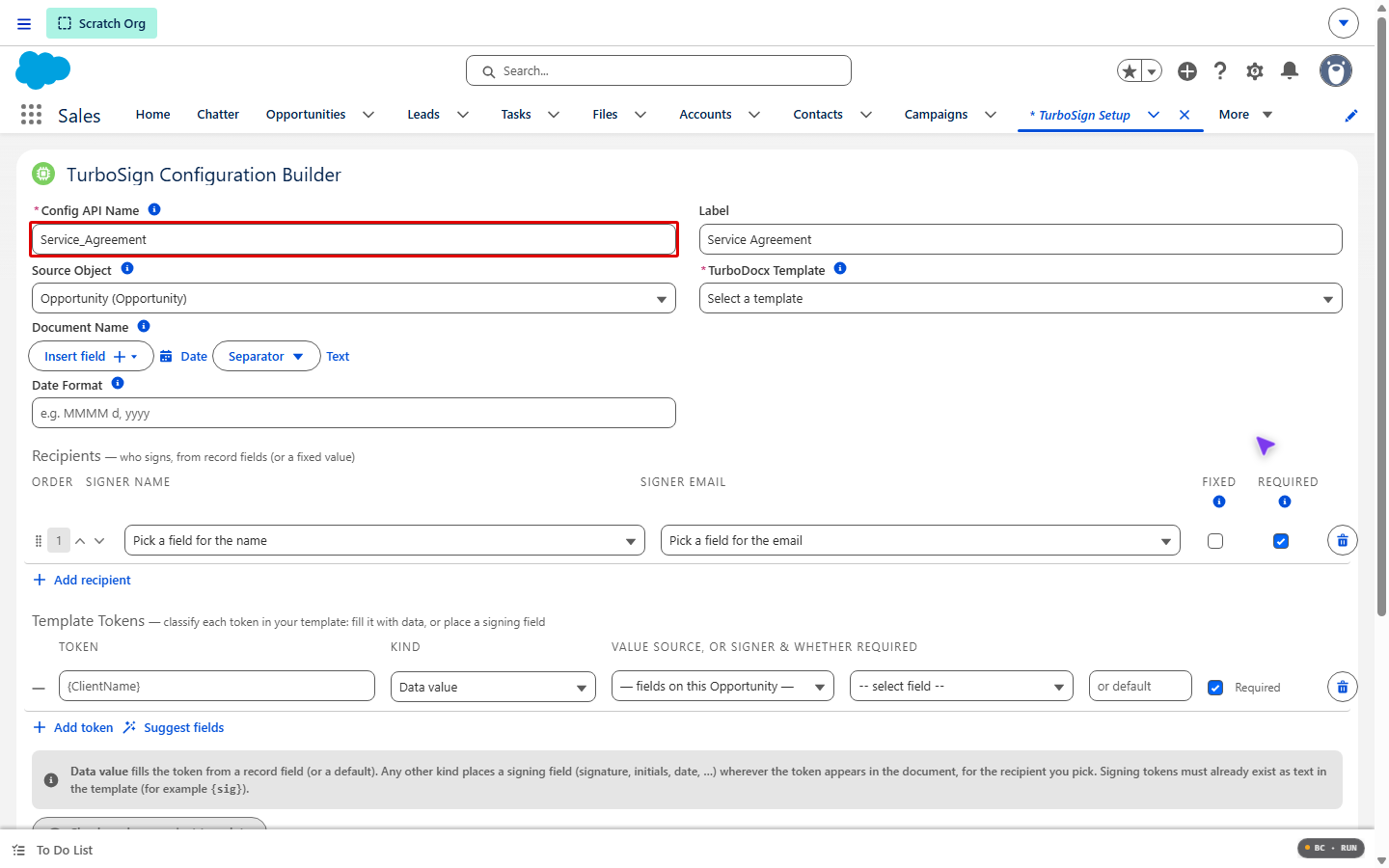Open the Contacts tab
1389x868 pixels.
pos(818,114)
